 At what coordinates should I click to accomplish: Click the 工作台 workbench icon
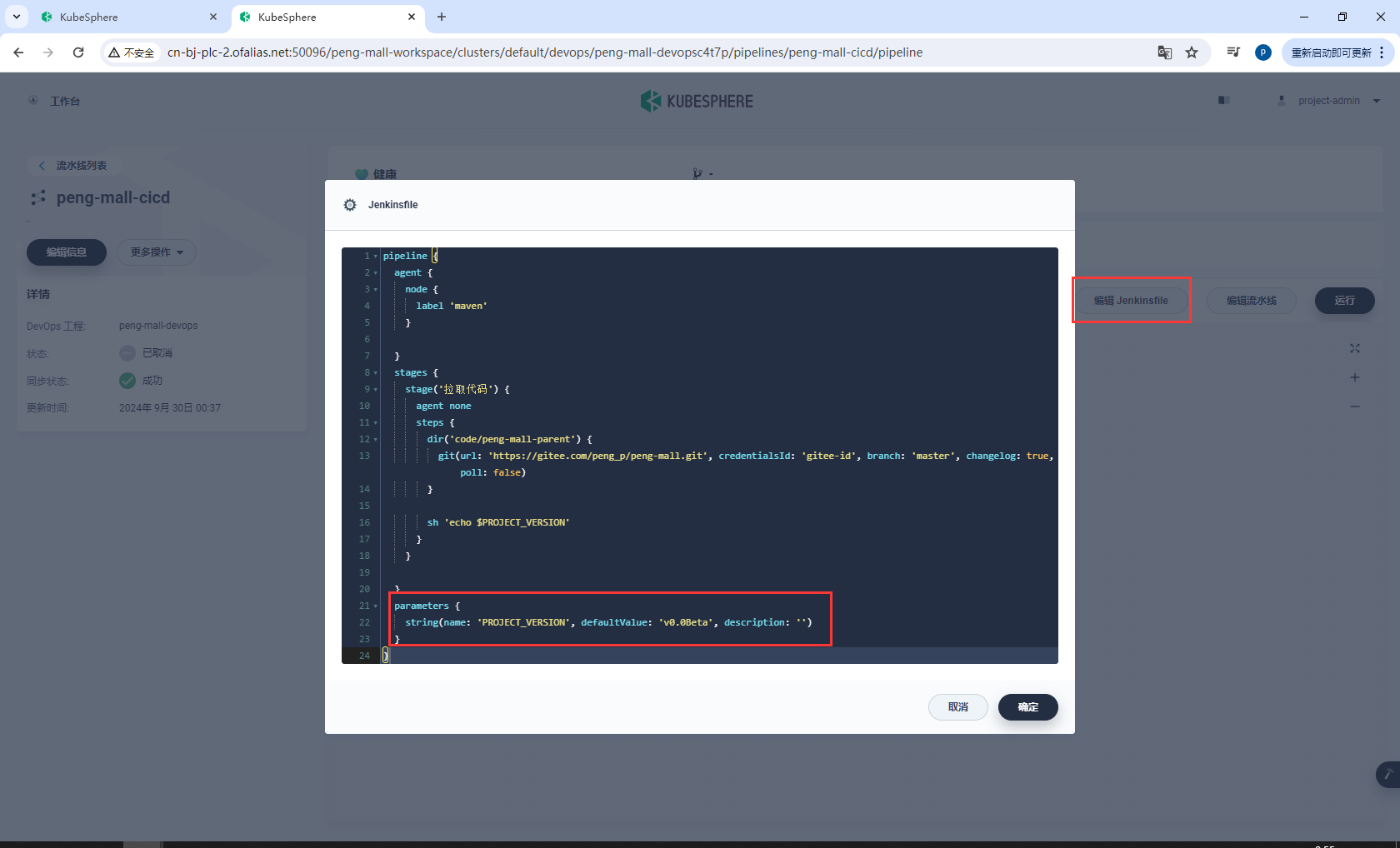click(x=33, y=101)
